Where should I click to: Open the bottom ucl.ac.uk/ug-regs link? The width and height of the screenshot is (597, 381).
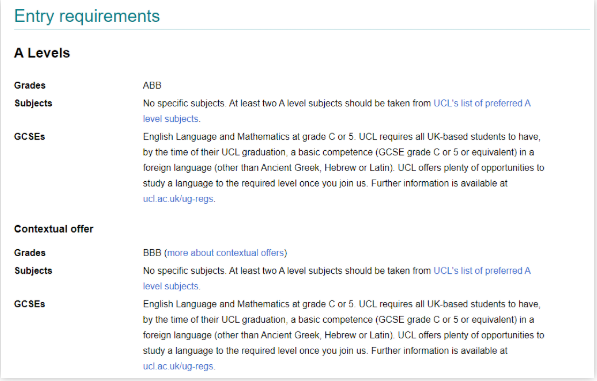pos(178,367)
